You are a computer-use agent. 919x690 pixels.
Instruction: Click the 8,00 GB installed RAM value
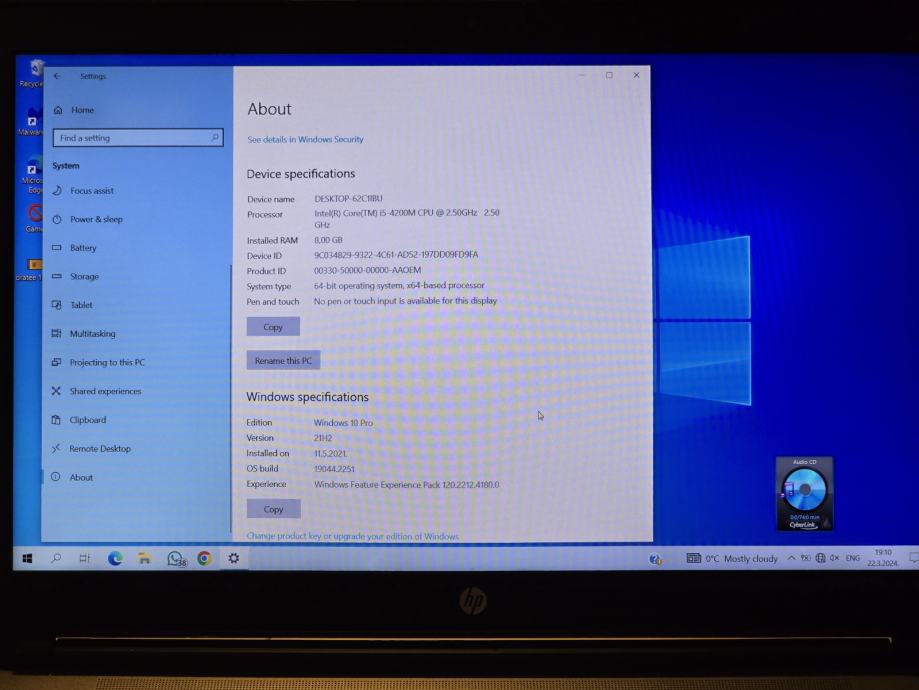click(328, 240)
